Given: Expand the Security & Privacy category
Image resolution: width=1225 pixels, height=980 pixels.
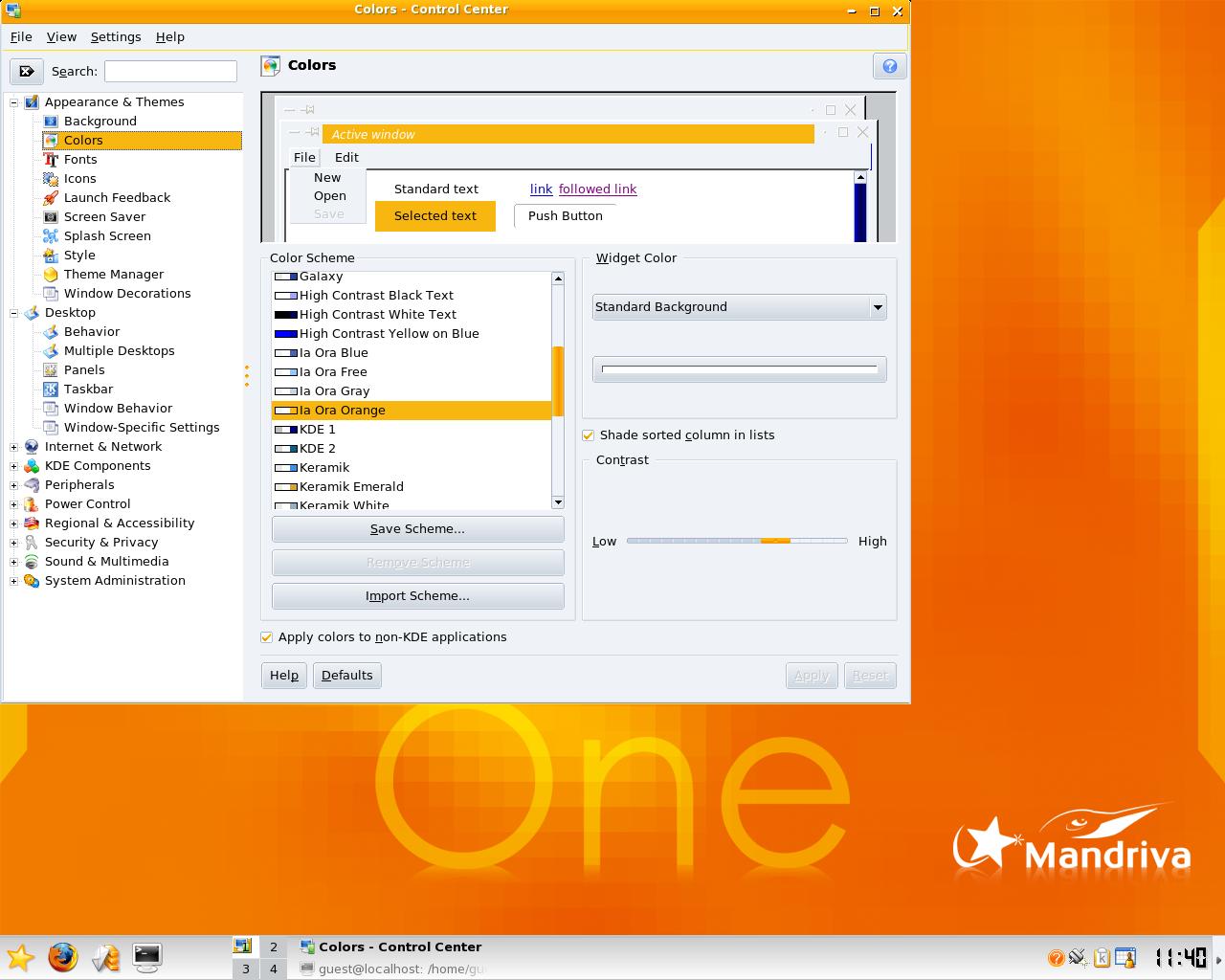Looking at the screenshot, I should tap(14, 543).
